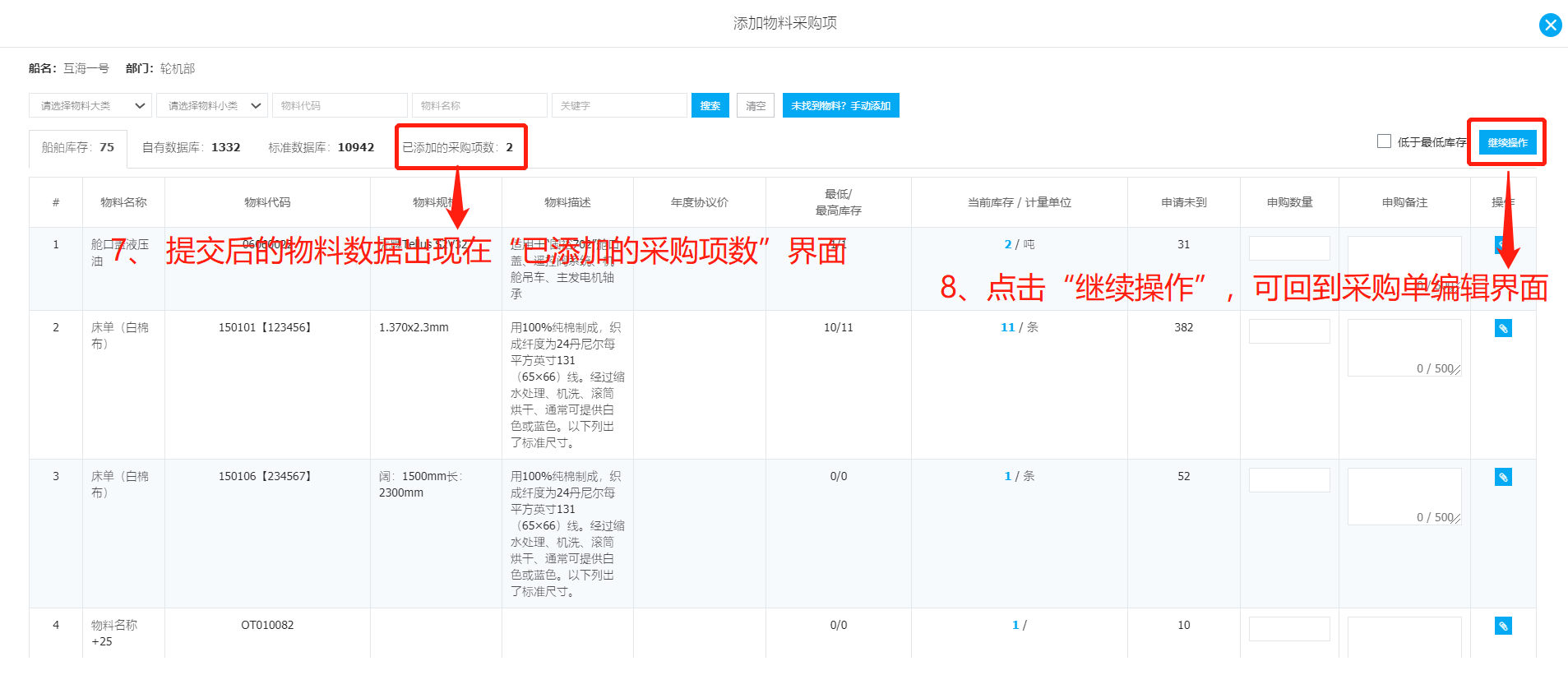The image size is (1568, 675).
Task: Focus 申购数量 input for 150106 row
Action: 1289,480
